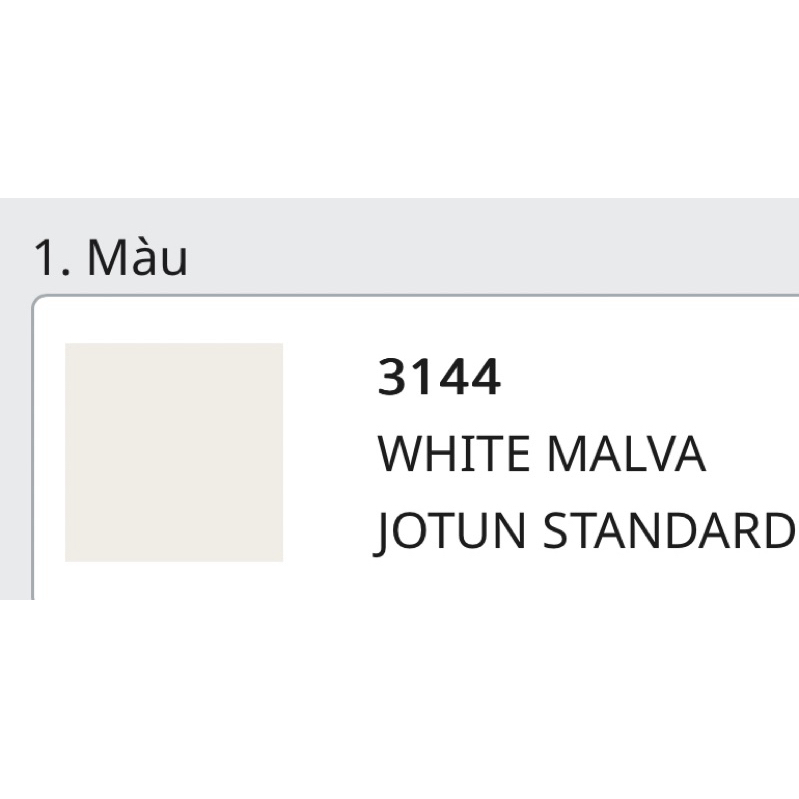The width and height of the screenshot is (799, 799).
Task: Click the word STANDARD in collection label
Action: click(x=668, y=531)
